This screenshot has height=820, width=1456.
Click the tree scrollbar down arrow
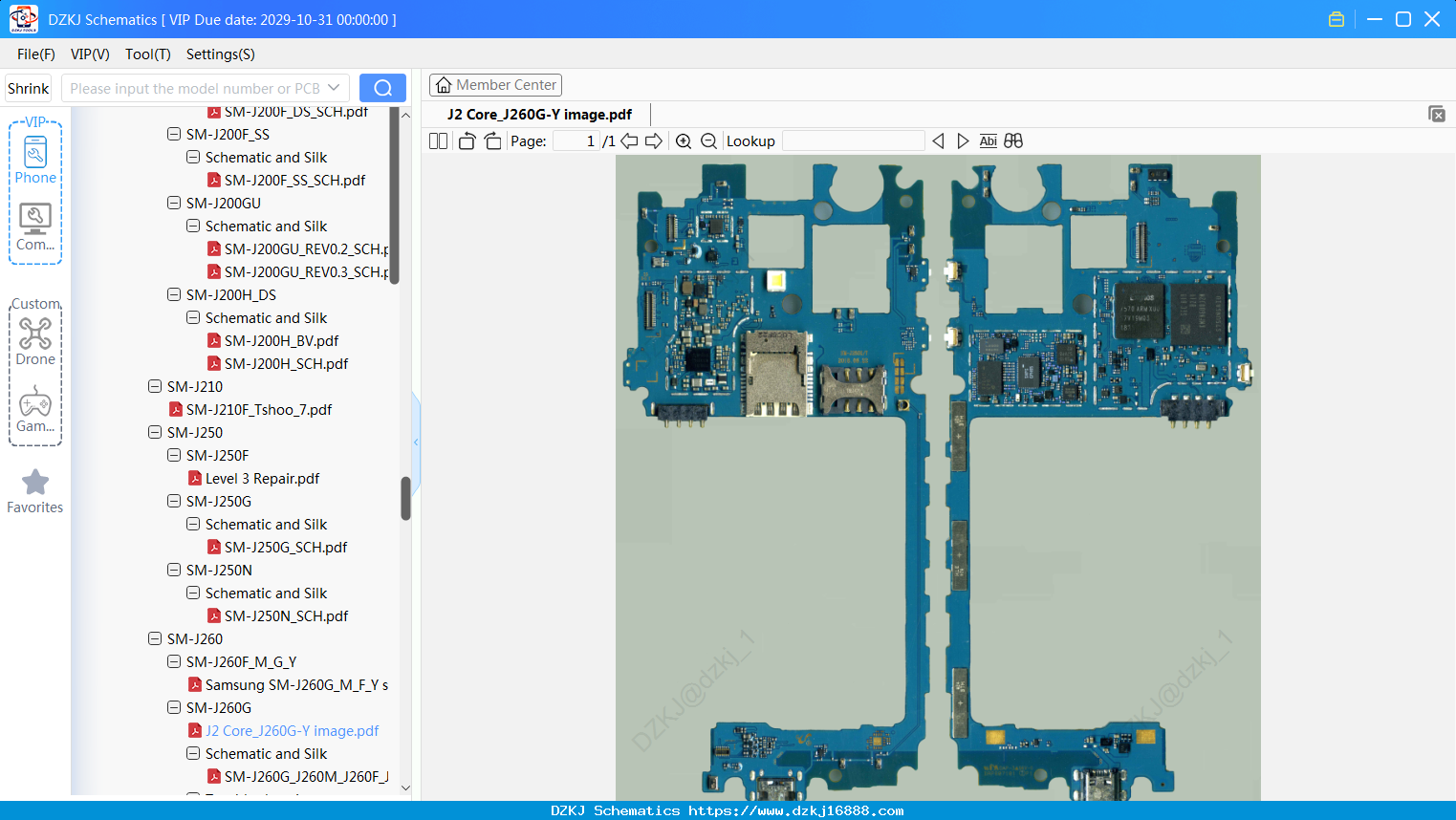click(x=405, y=788)
